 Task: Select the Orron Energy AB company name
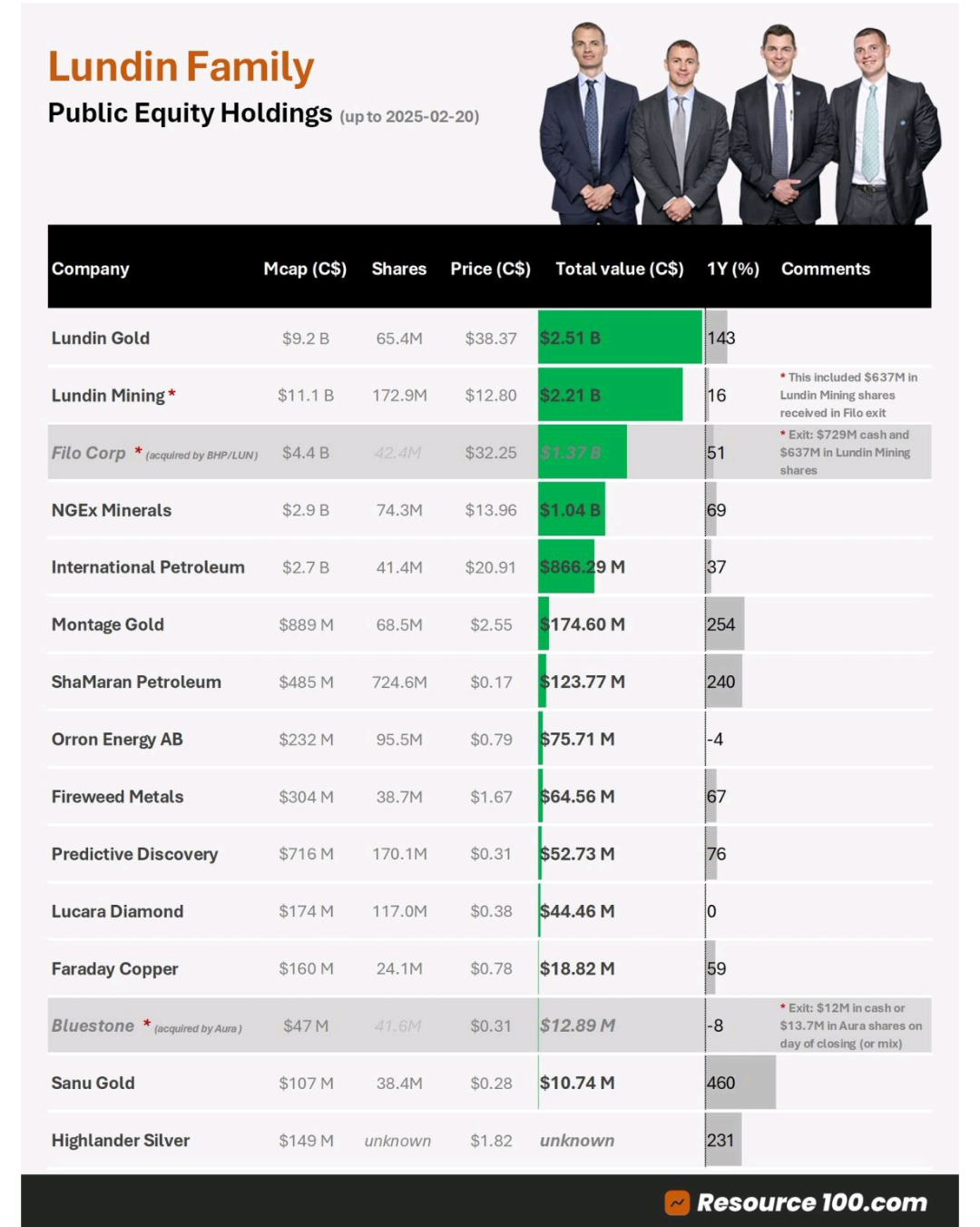(x=117, y=740)
